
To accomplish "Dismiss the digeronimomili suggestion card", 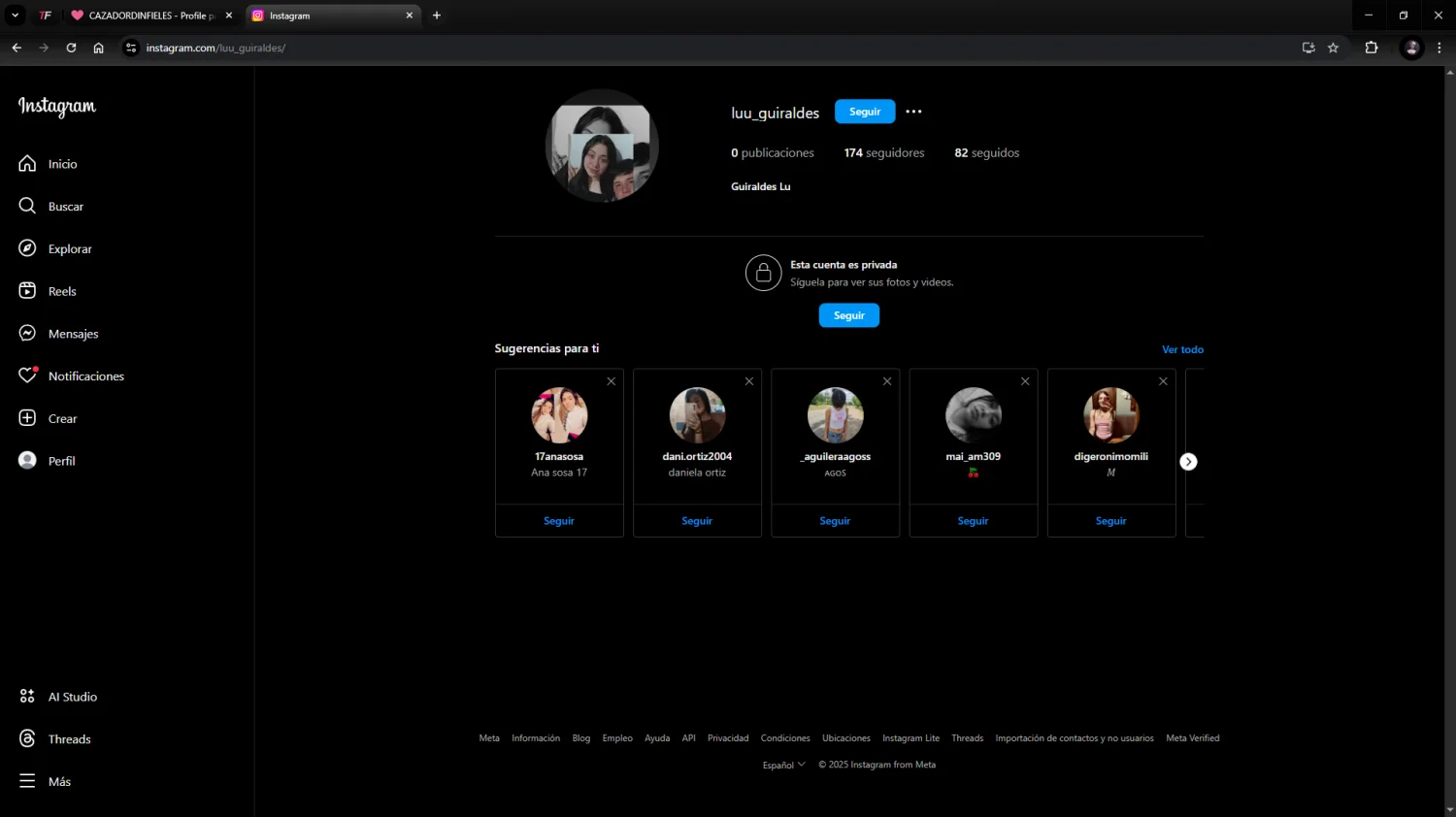I will tap(1163, 381).
